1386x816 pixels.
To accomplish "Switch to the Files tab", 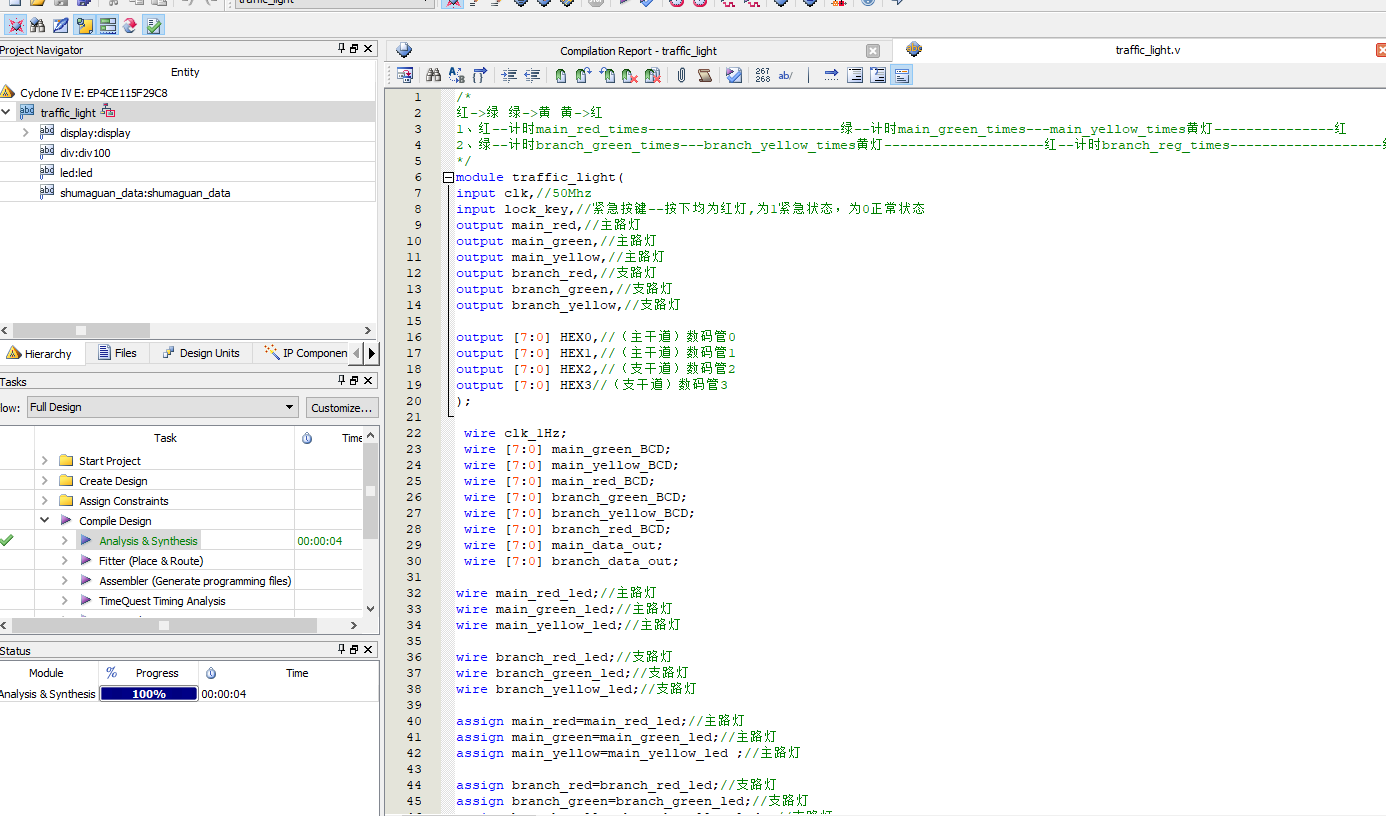I will click(117, 353).
